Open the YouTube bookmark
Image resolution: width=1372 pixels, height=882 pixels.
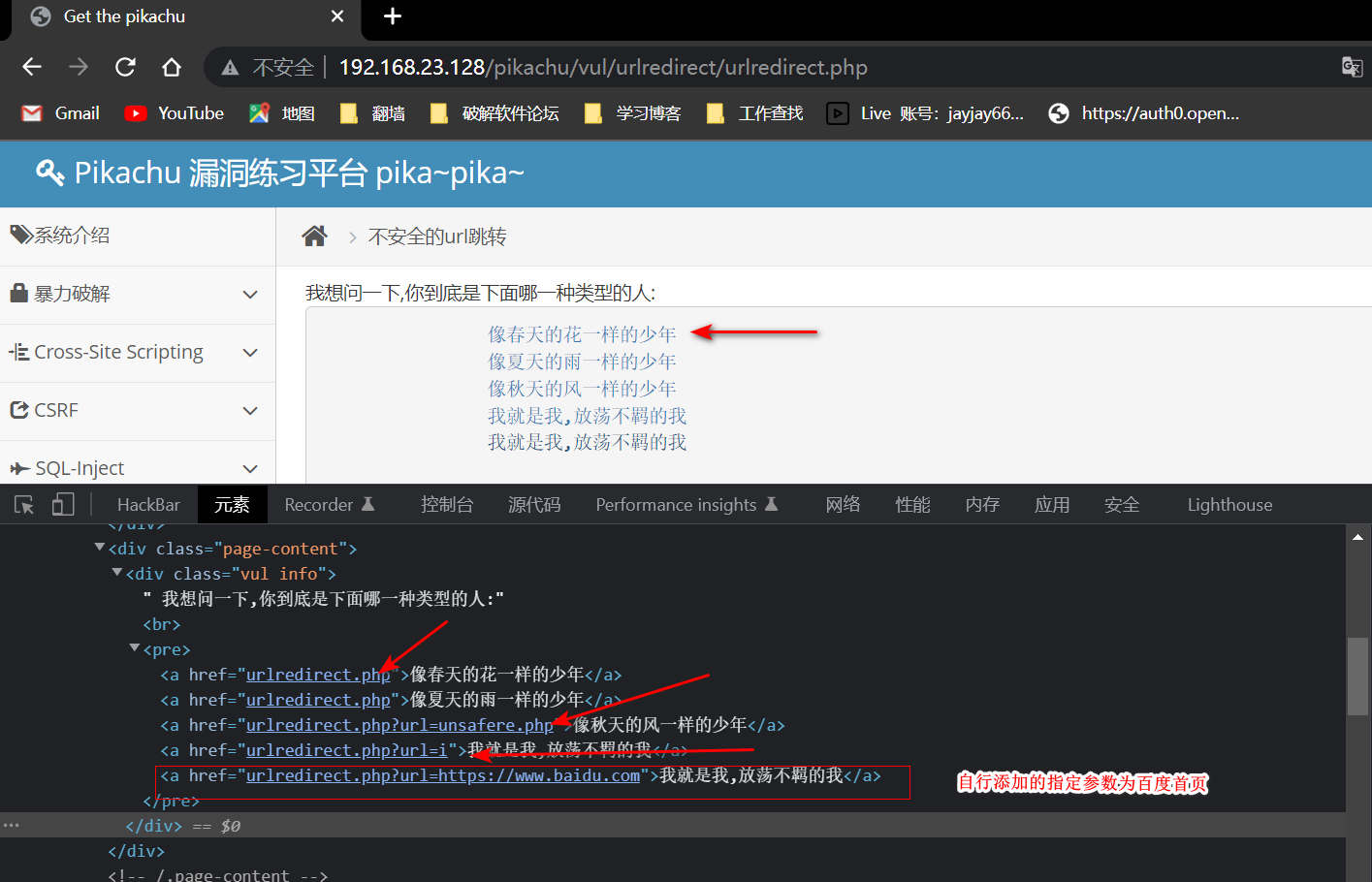coord(175,113)
